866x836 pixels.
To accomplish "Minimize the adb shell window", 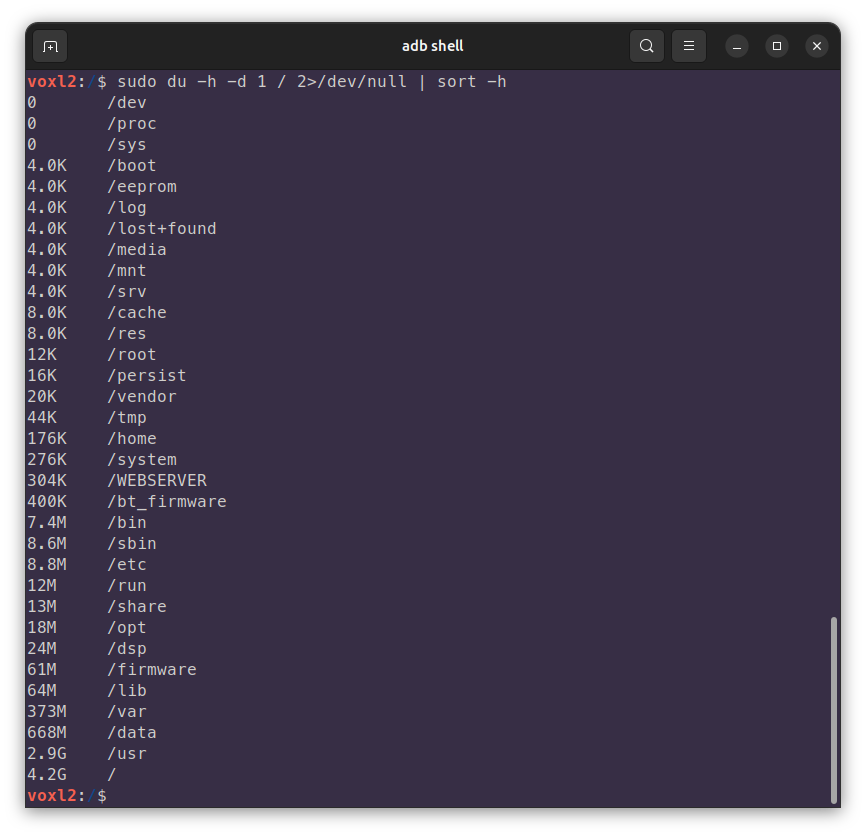I will coord(737,46).
